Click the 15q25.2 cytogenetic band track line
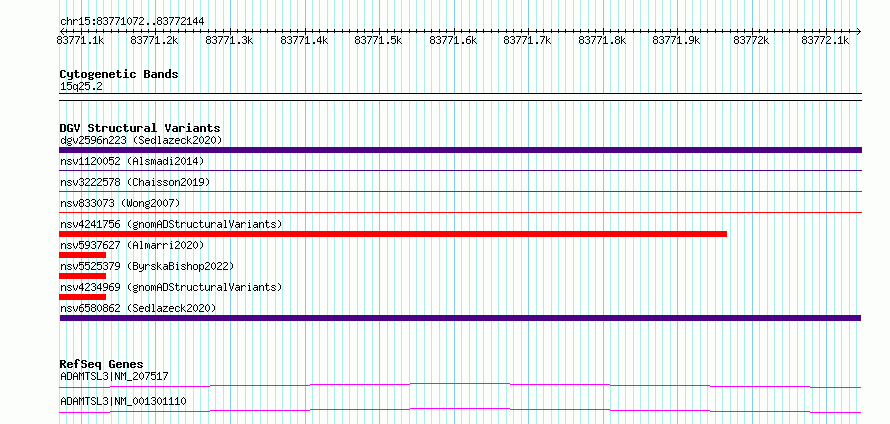 pos(460,97)
